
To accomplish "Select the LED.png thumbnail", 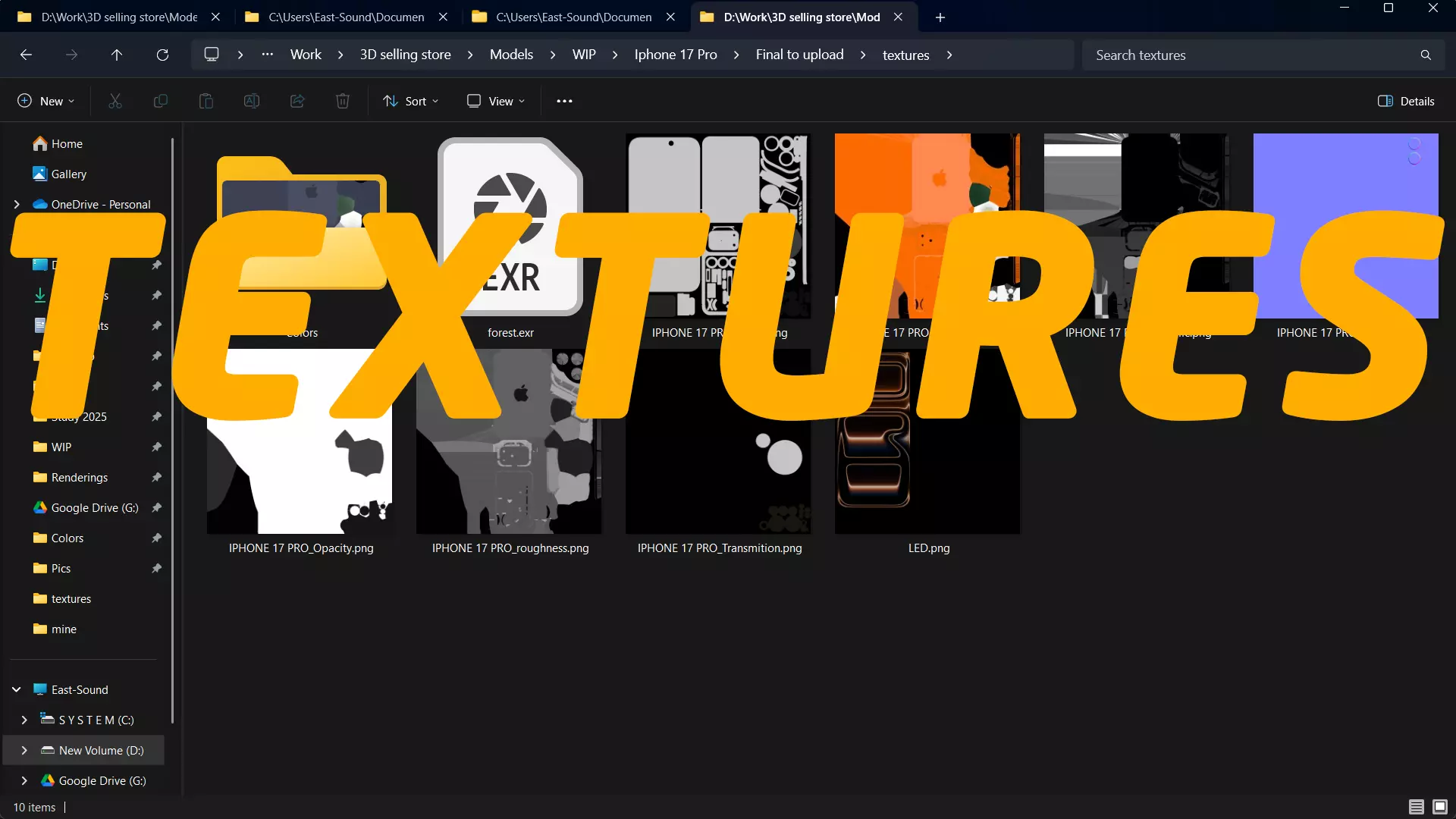I will (x=927, y=470).
